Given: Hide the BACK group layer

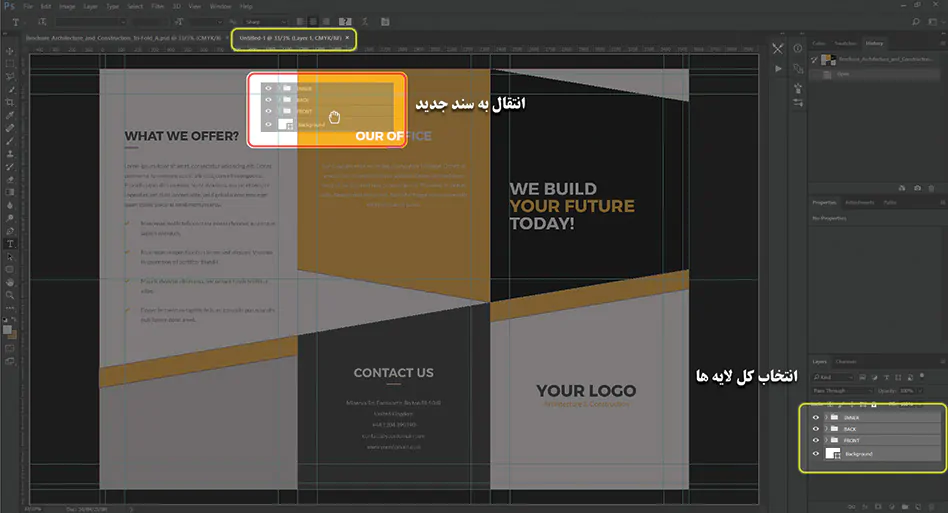Looking at the screenshot, I should [816, 429].
